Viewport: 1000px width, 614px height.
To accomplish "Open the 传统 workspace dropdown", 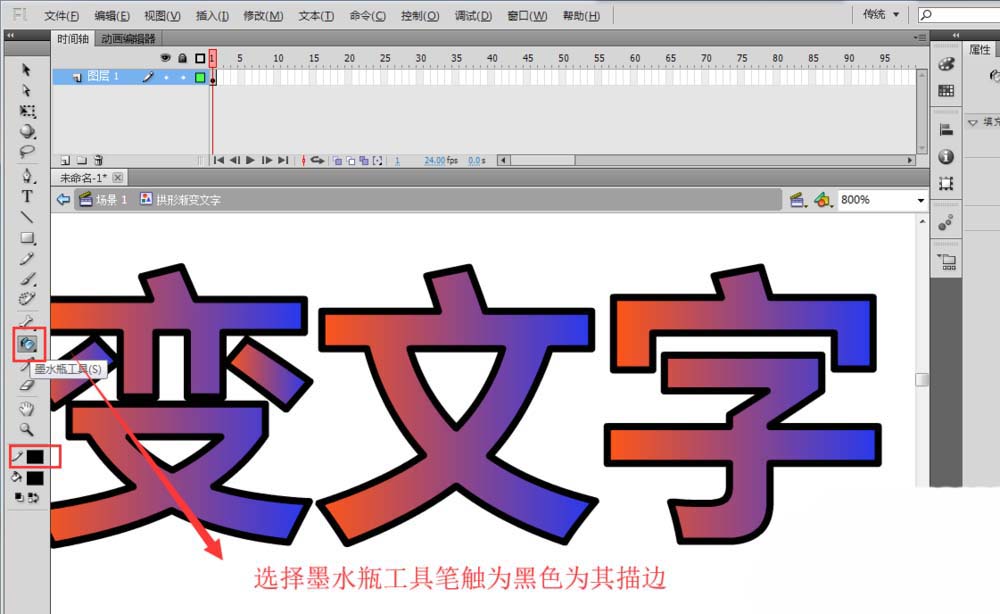I will click(x=881, y=14).
